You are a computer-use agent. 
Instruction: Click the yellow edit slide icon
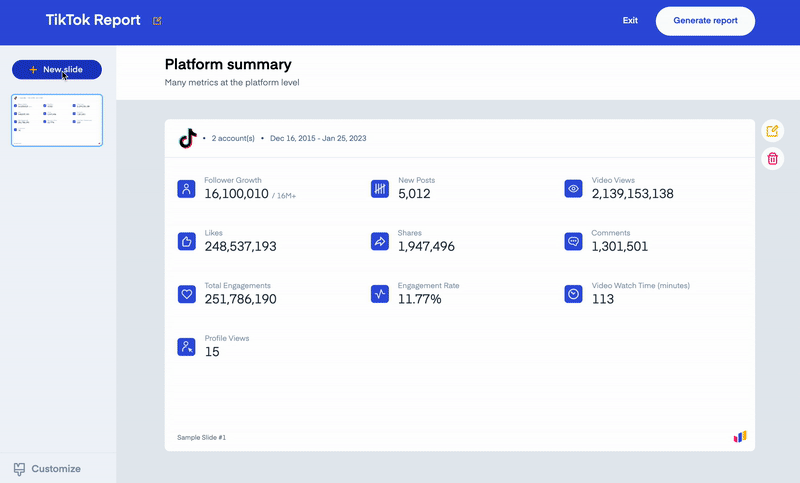pyautogui.click(x=772, y=131)
